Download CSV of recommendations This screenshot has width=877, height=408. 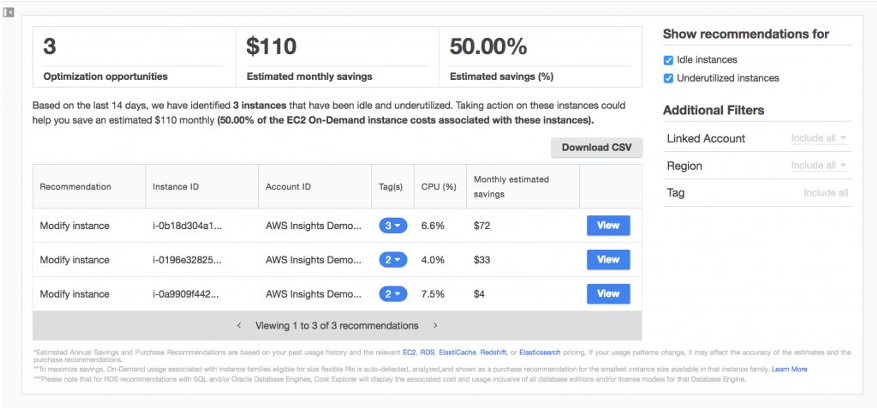[597, 148]
